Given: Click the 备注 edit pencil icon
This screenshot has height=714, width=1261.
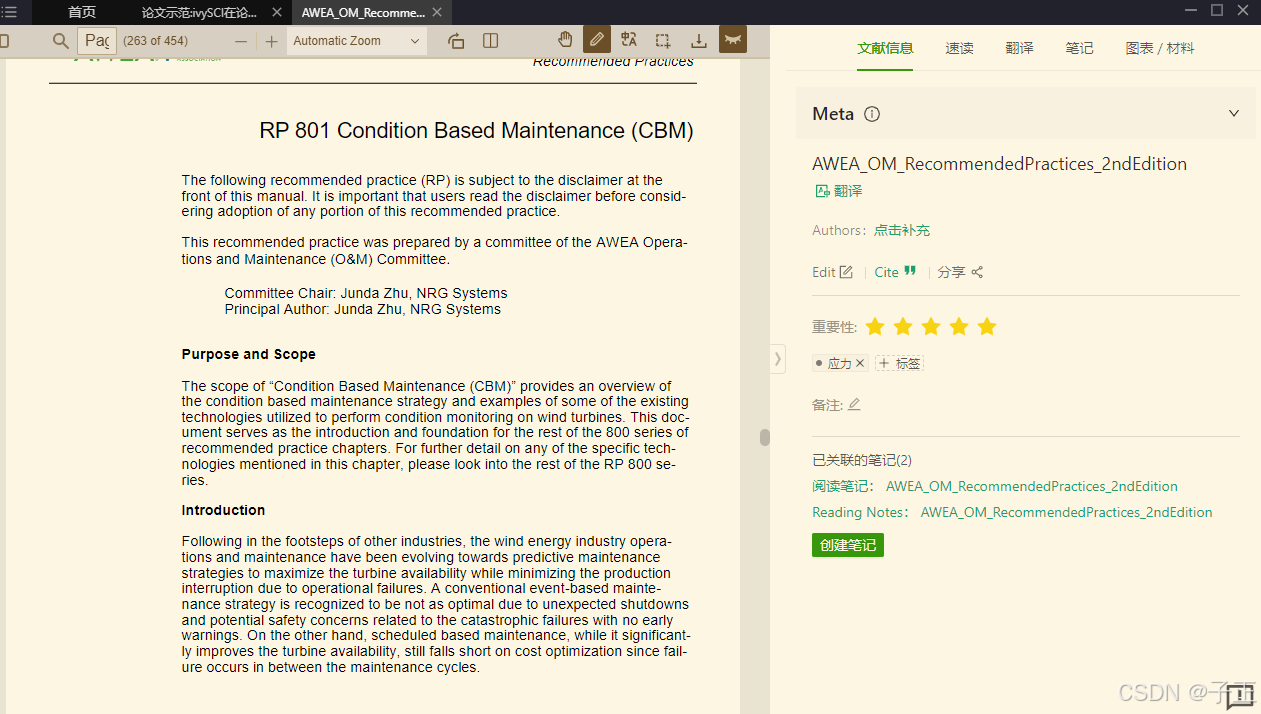Looking at the screenshot, I should pyautogui.click(x=854, y=405).
